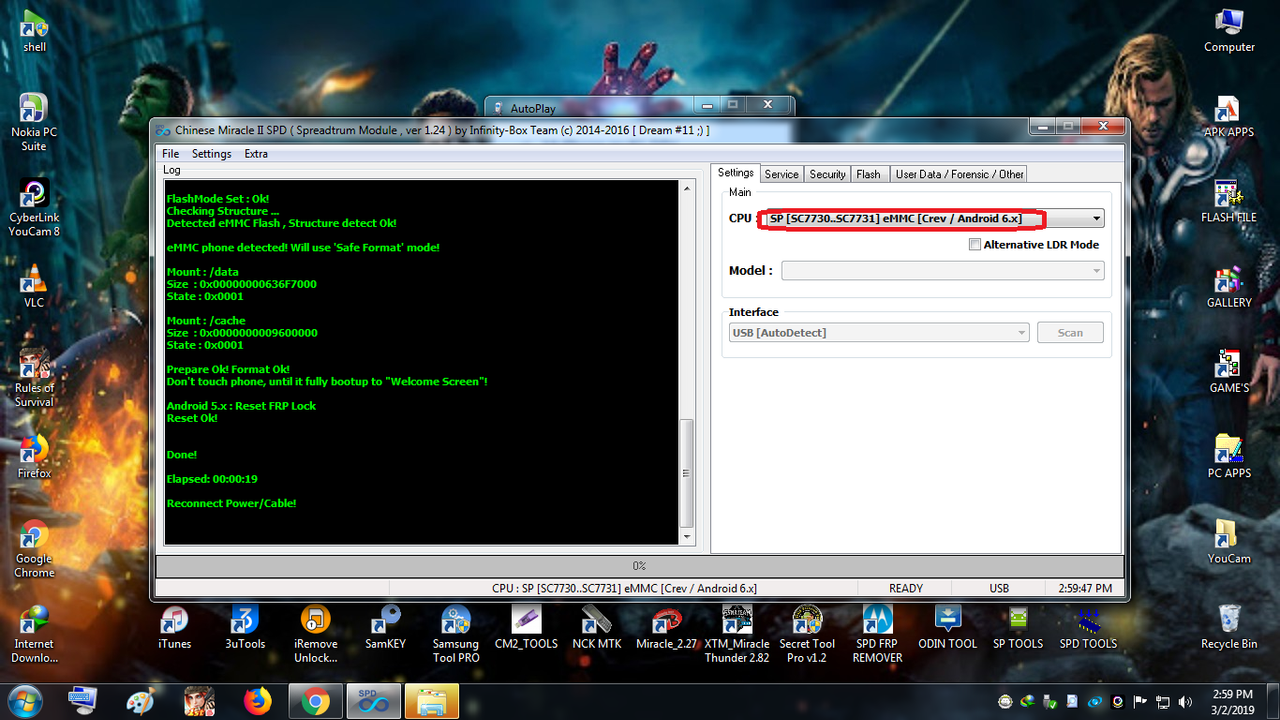
Task: Open the SamKEY desktop shortcut
Action: pos(385,627)
